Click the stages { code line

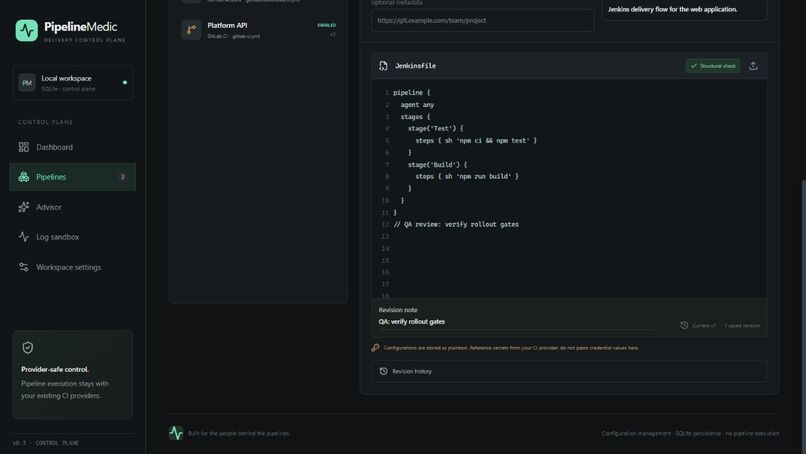click(x=415, y=117)
